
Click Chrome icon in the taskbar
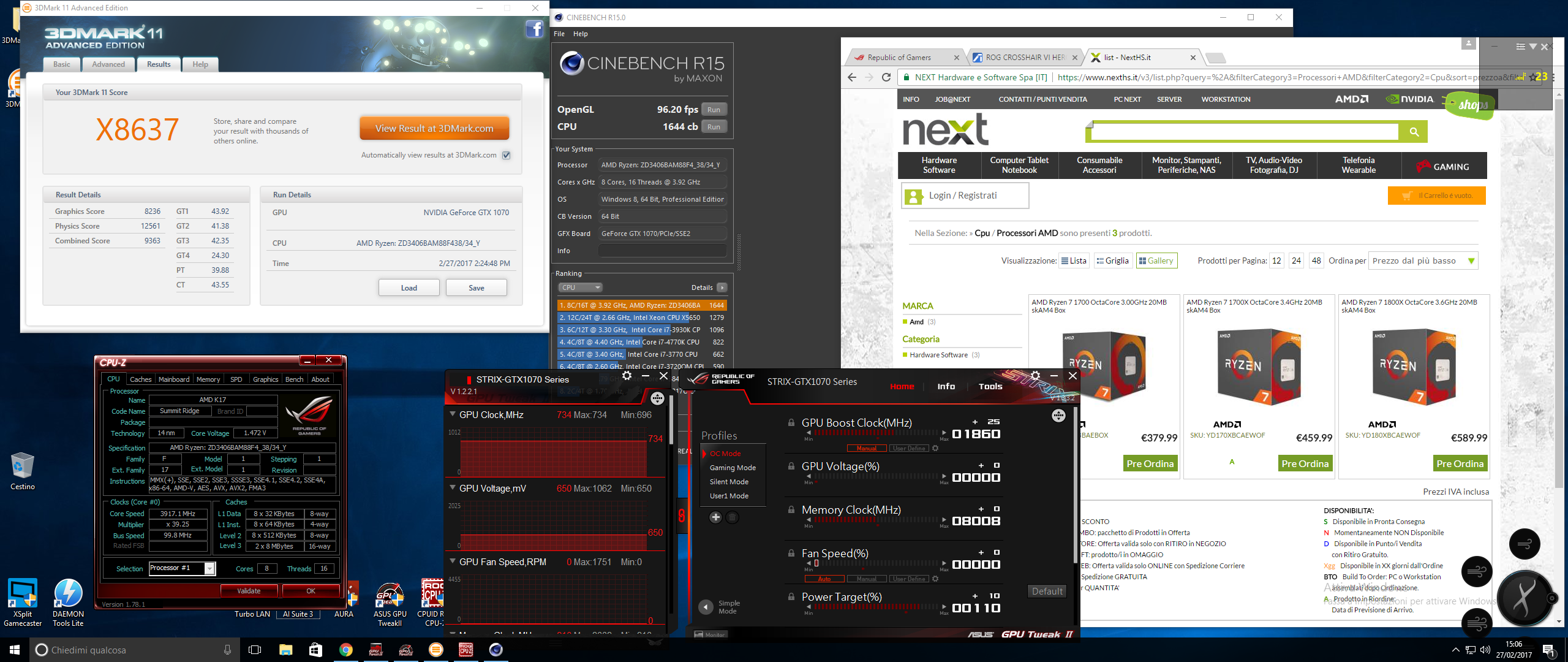point(346,650)
